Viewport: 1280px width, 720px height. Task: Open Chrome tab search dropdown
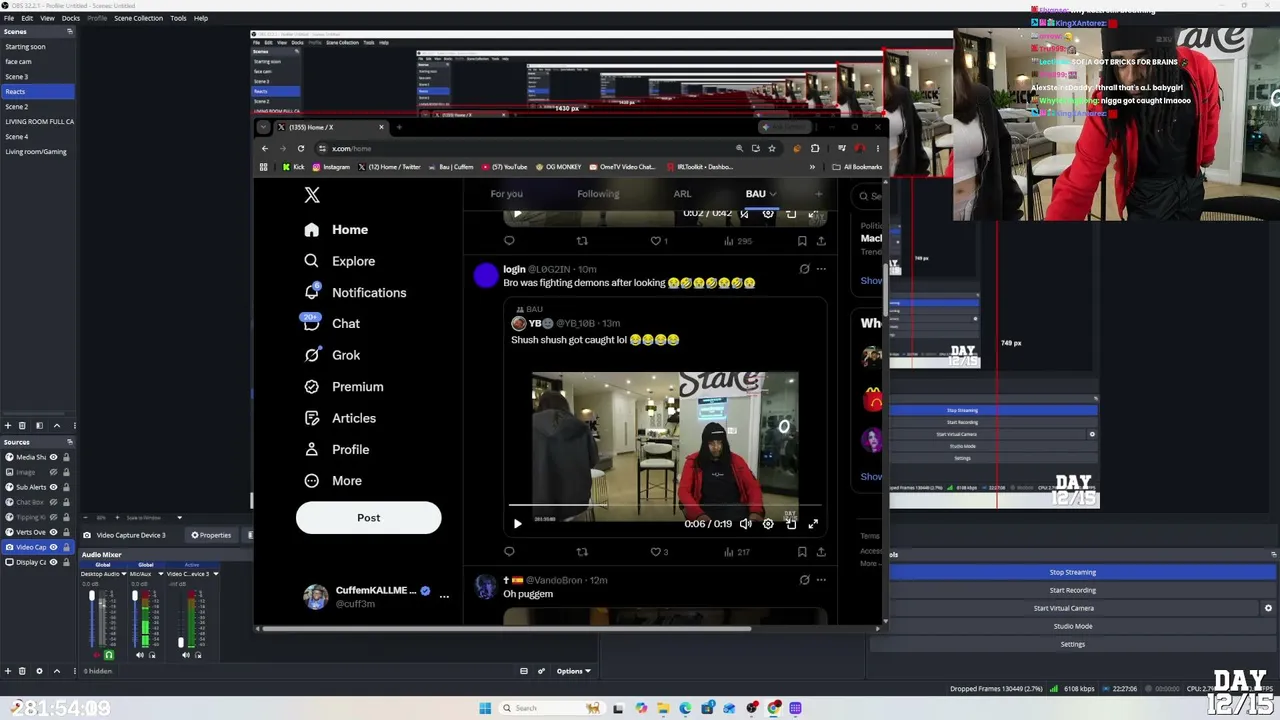click(x=263, y=127)
